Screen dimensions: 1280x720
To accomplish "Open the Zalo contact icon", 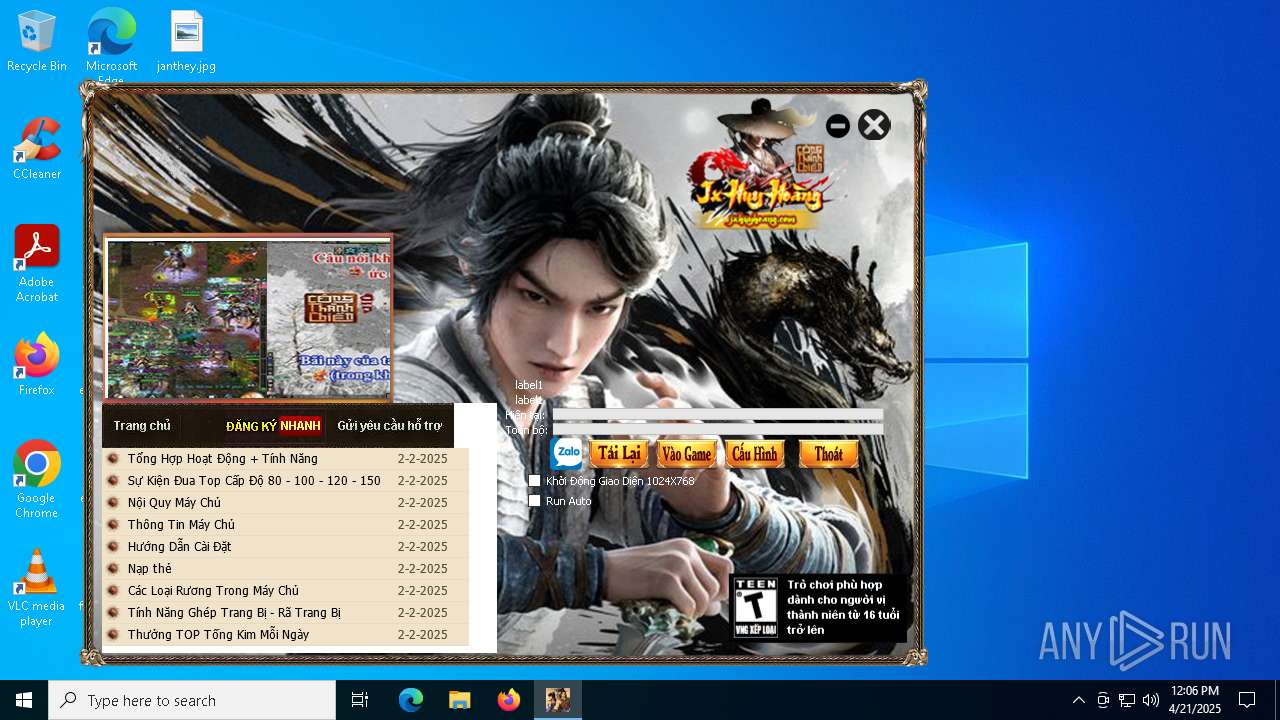I will [x=567, y=453].
